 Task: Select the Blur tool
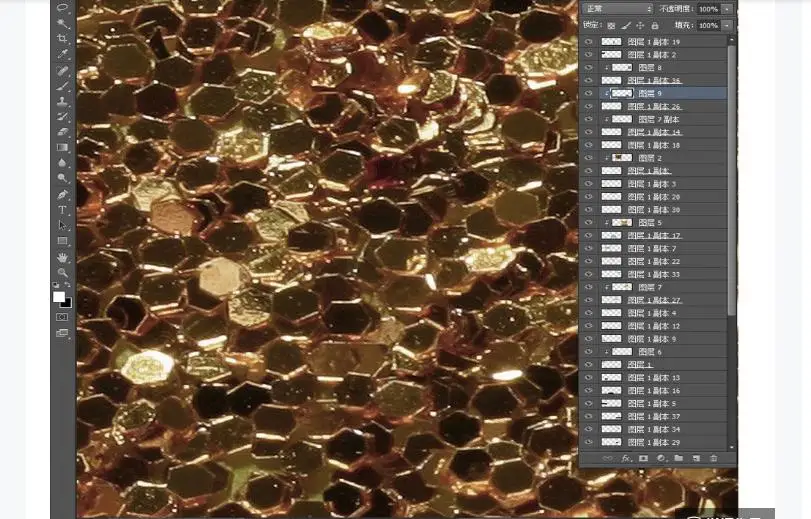point(62,162)
